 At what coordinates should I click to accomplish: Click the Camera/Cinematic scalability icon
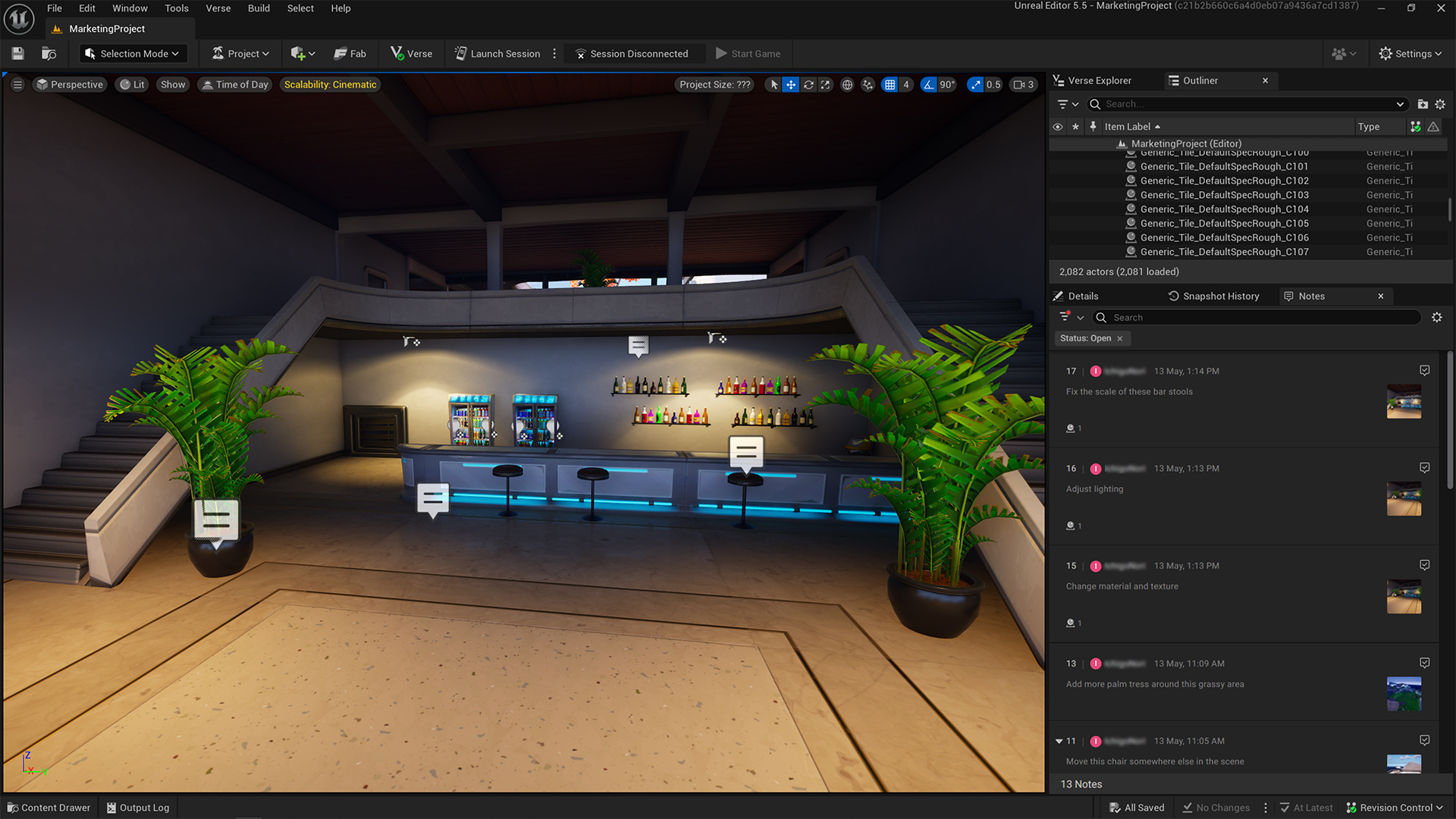pos(331,84)
